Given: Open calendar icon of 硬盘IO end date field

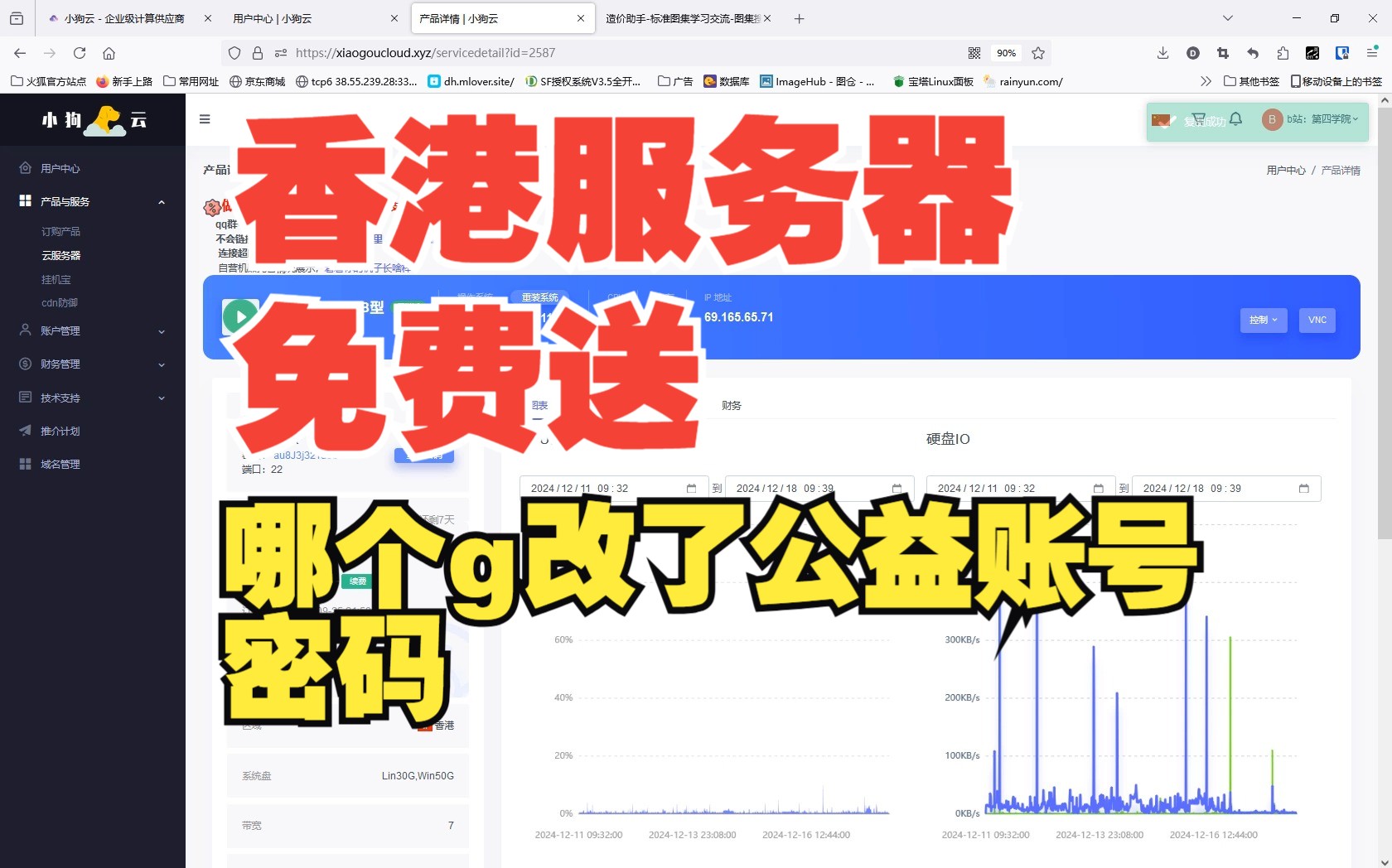Looking at the screenshot, I should point(1303,489).
